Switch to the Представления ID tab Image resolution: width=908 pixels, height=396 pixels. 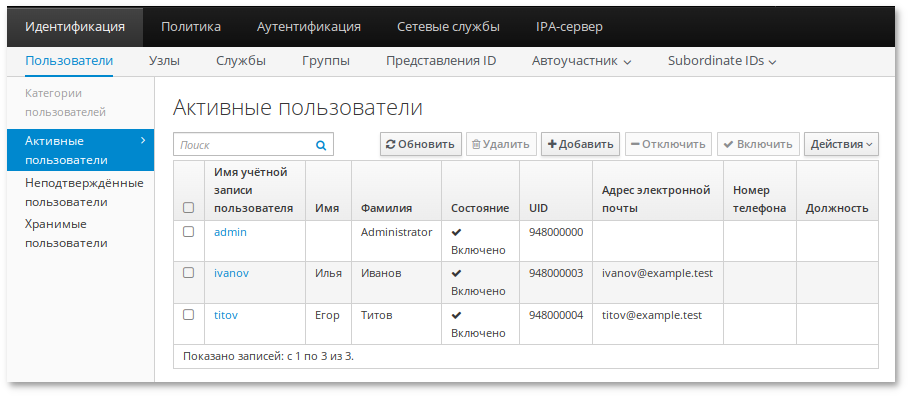[x=441, y=61]
